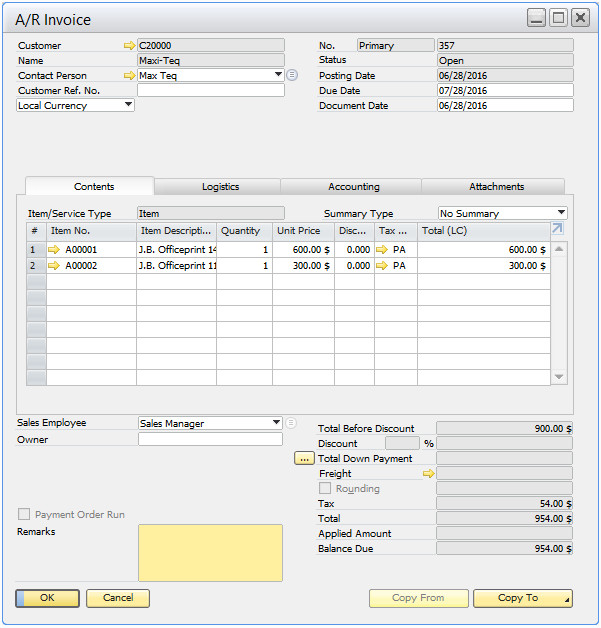This screenshot has height=628, width=601.
Task: Click sales employee details icon
Action: [x=292, y=423]
